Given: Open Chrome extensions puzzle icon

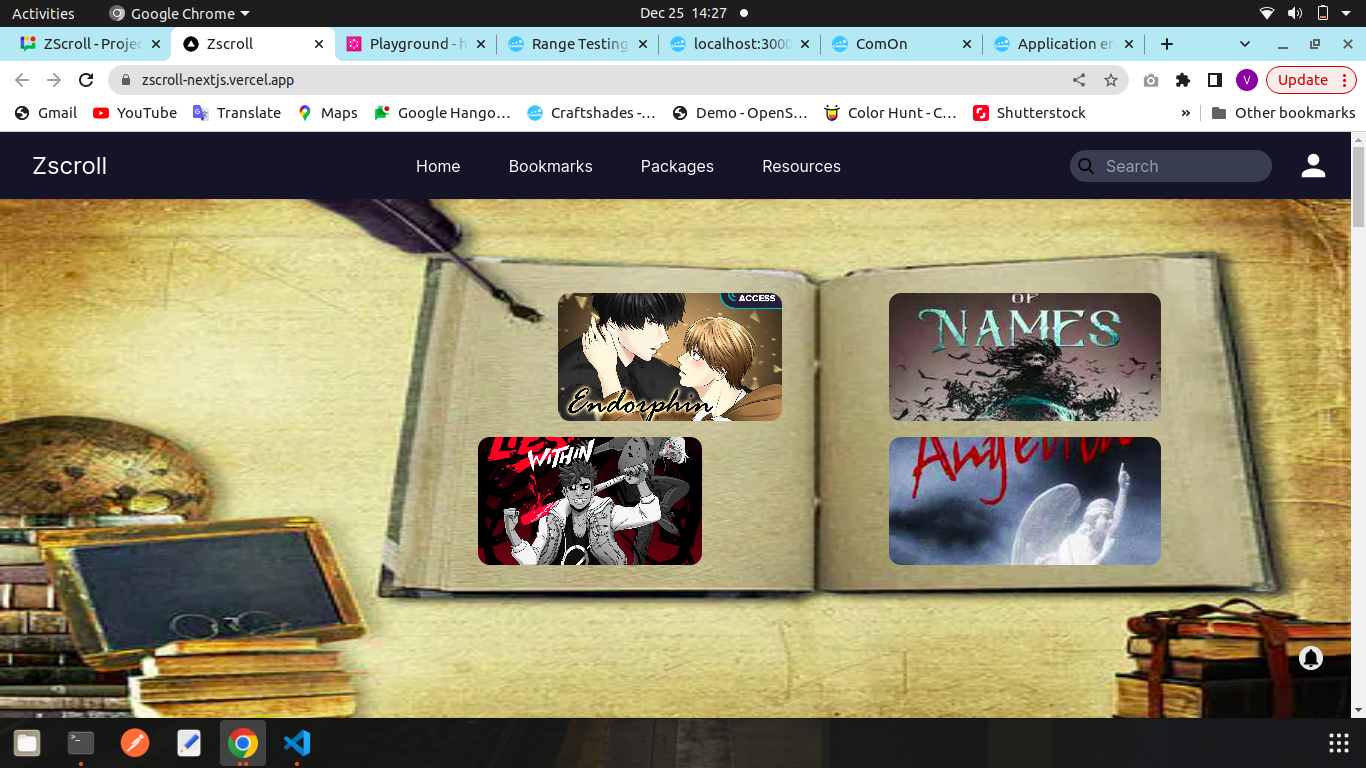Looking at the screenshot, I should [1183, 80].
